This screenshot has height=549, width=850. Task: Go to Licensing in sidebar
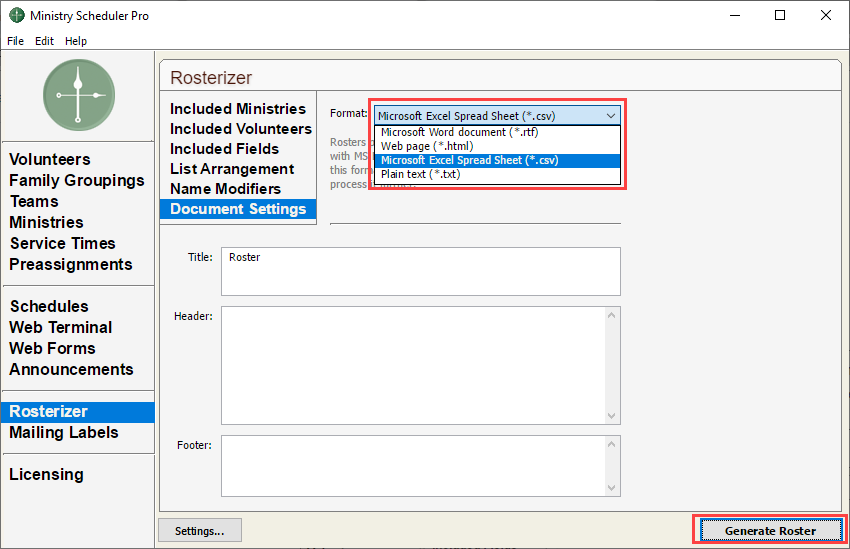(47, 475)
